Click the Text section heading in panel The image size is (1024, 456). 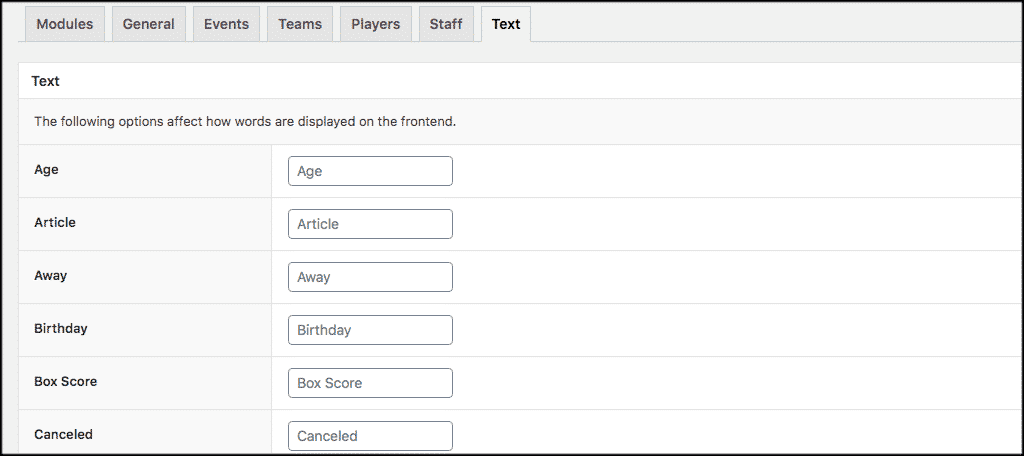point(46,81)
